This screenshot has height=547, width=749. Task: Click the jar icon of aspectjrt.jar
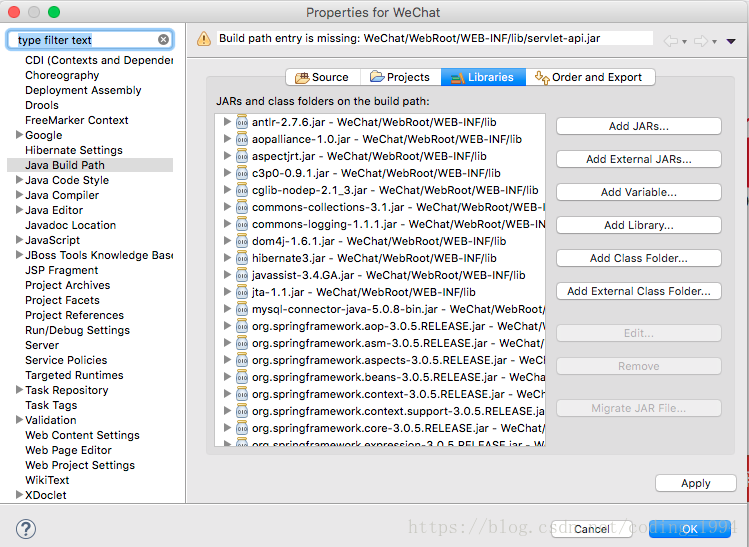(x=242, y=156)
